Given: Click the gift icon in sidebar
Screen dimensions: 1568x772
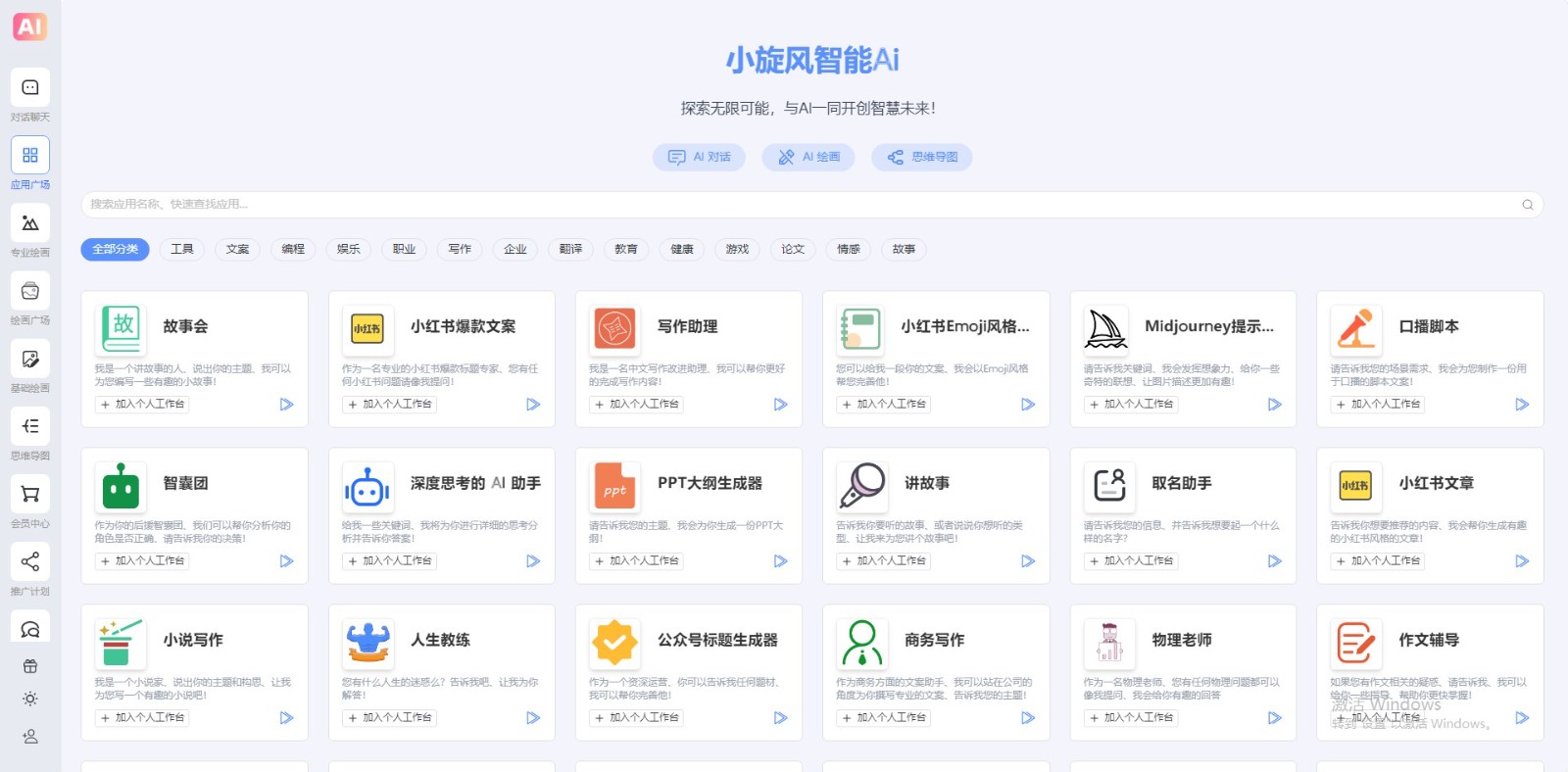Looking at the screenshot, I should point(30,666).
